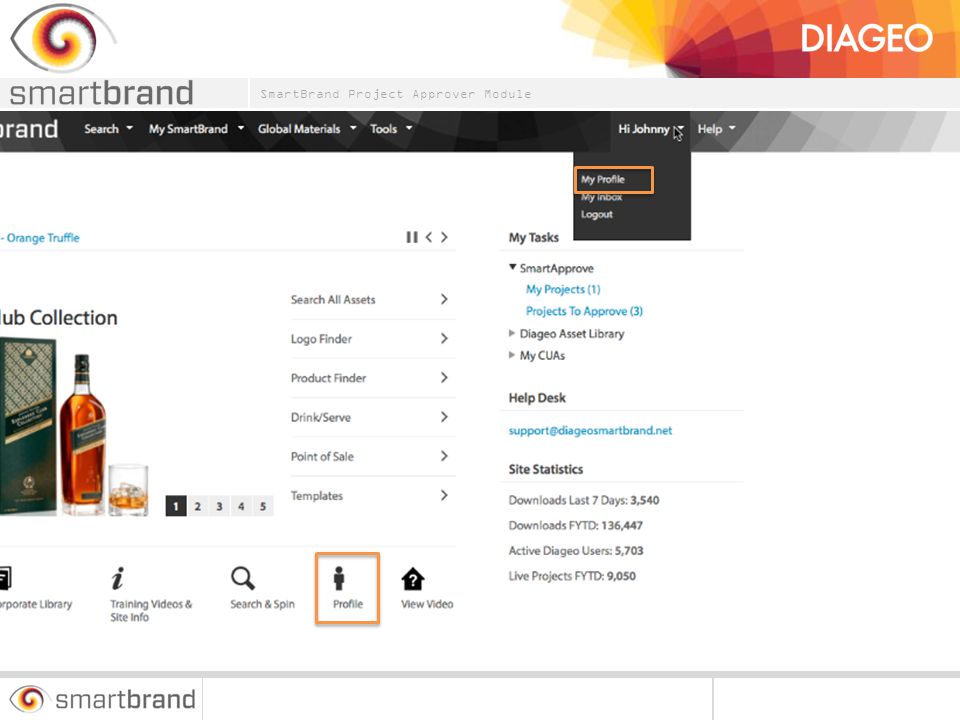Toggle the Hi Johnny user menu
960x720 pixels.
point(651,129)
